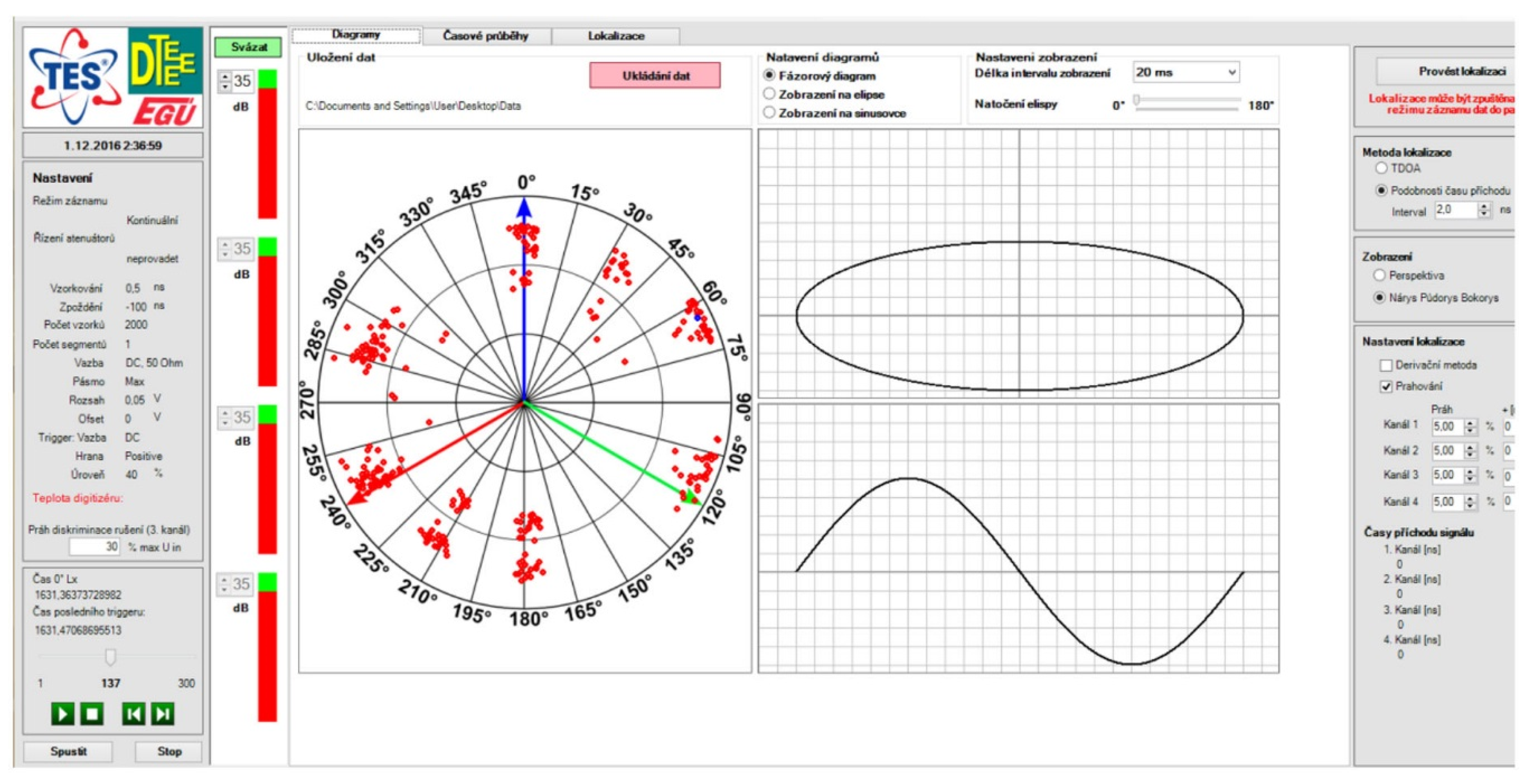This screenshot has width=1531, height=784.
Task: Jump to first record icon
Action: tap(134, 713)
